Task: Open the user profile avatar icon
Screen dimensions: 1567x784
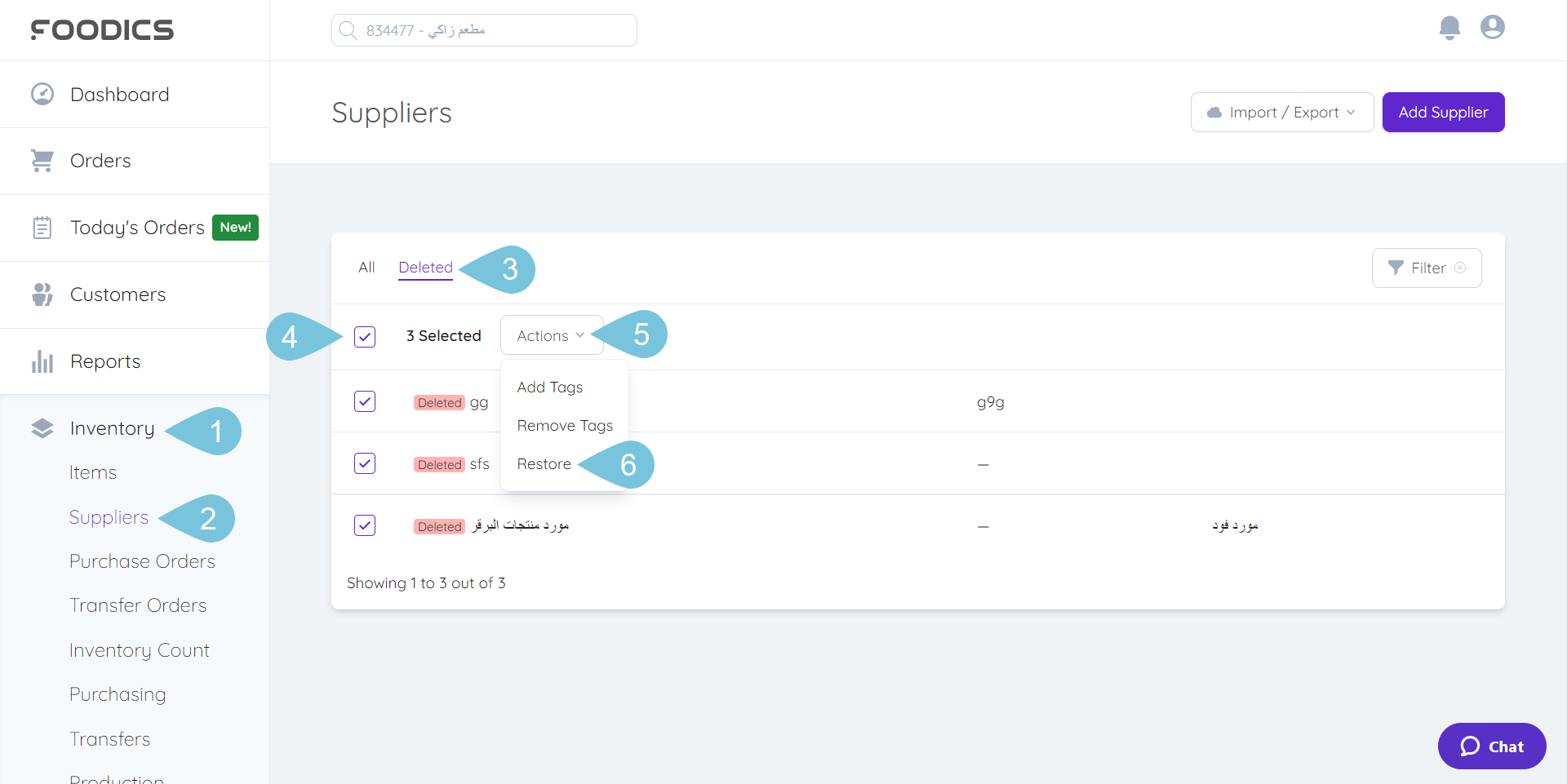Action: (1492, 28)
